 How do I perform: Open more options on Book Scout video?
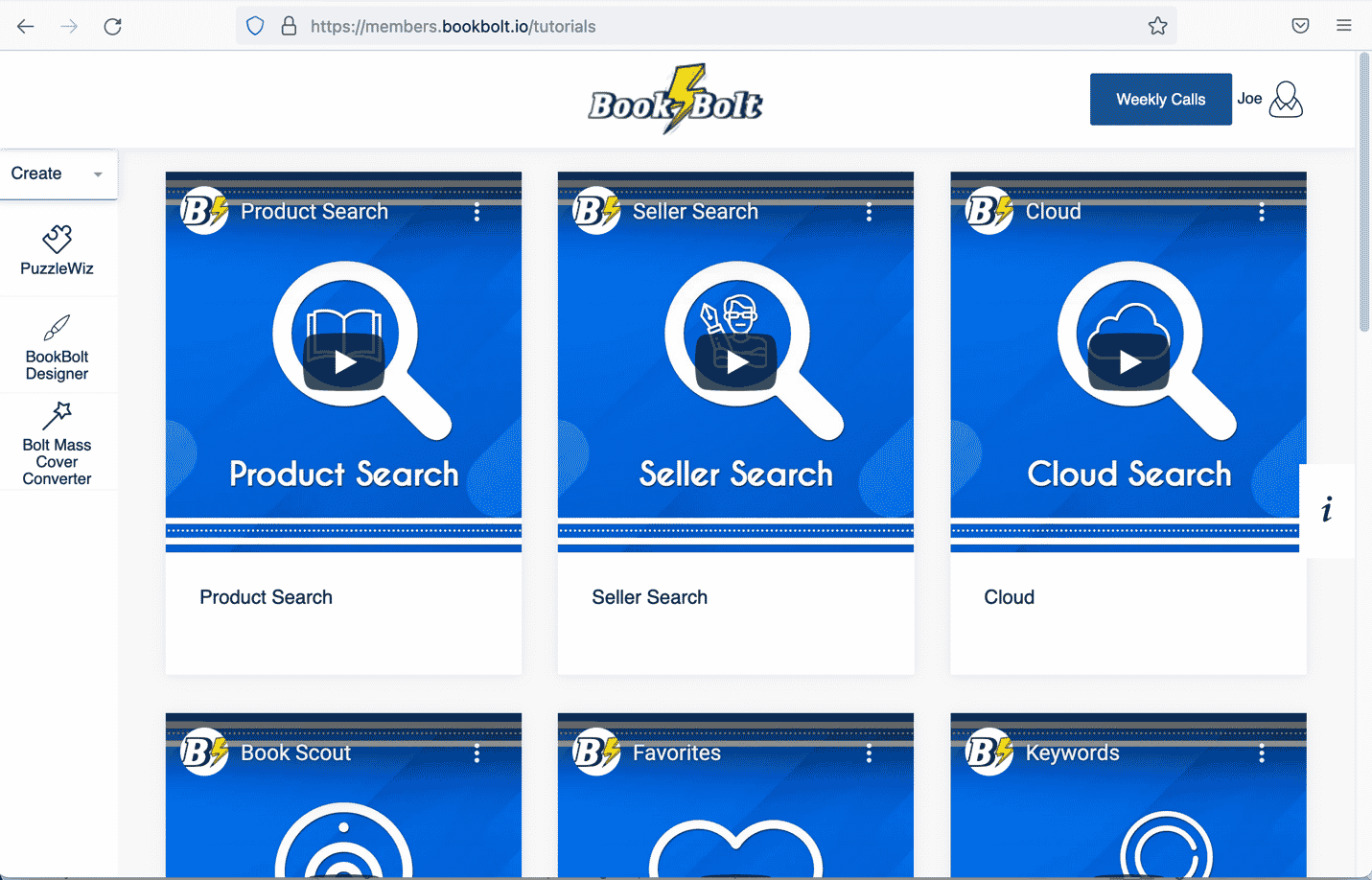point(477,753)
